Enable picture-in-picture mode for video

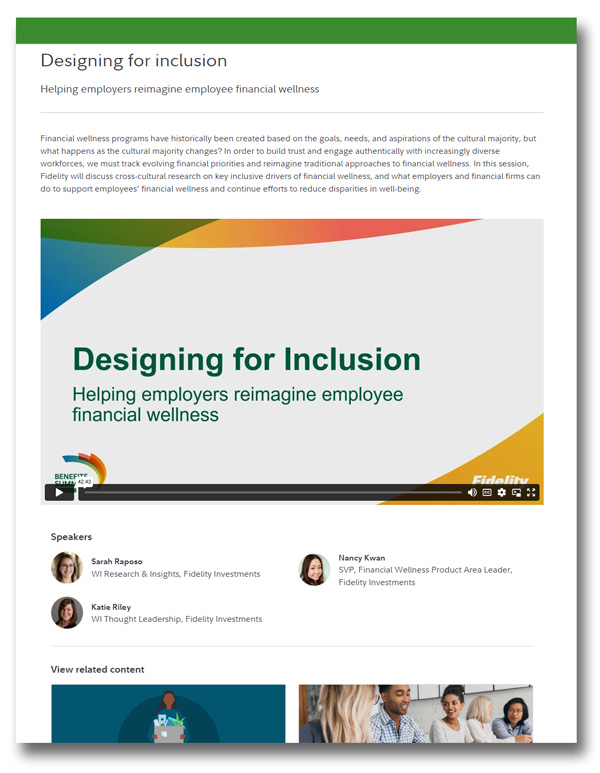coord(517,492)
